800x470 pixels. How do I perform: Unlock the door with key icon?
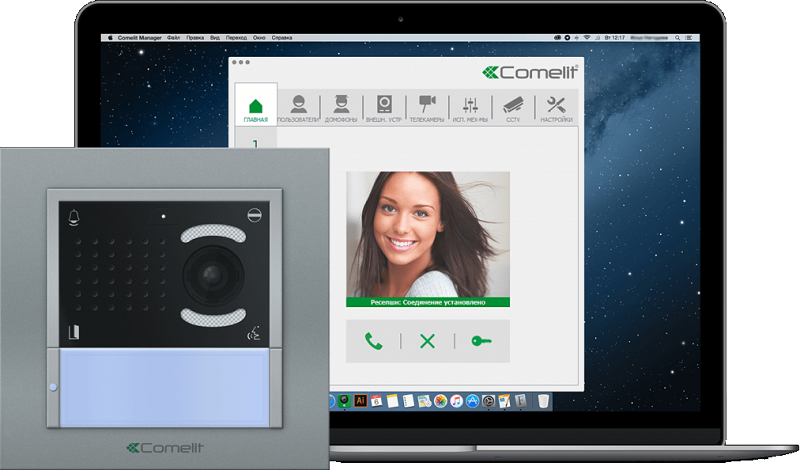(481, 341)
